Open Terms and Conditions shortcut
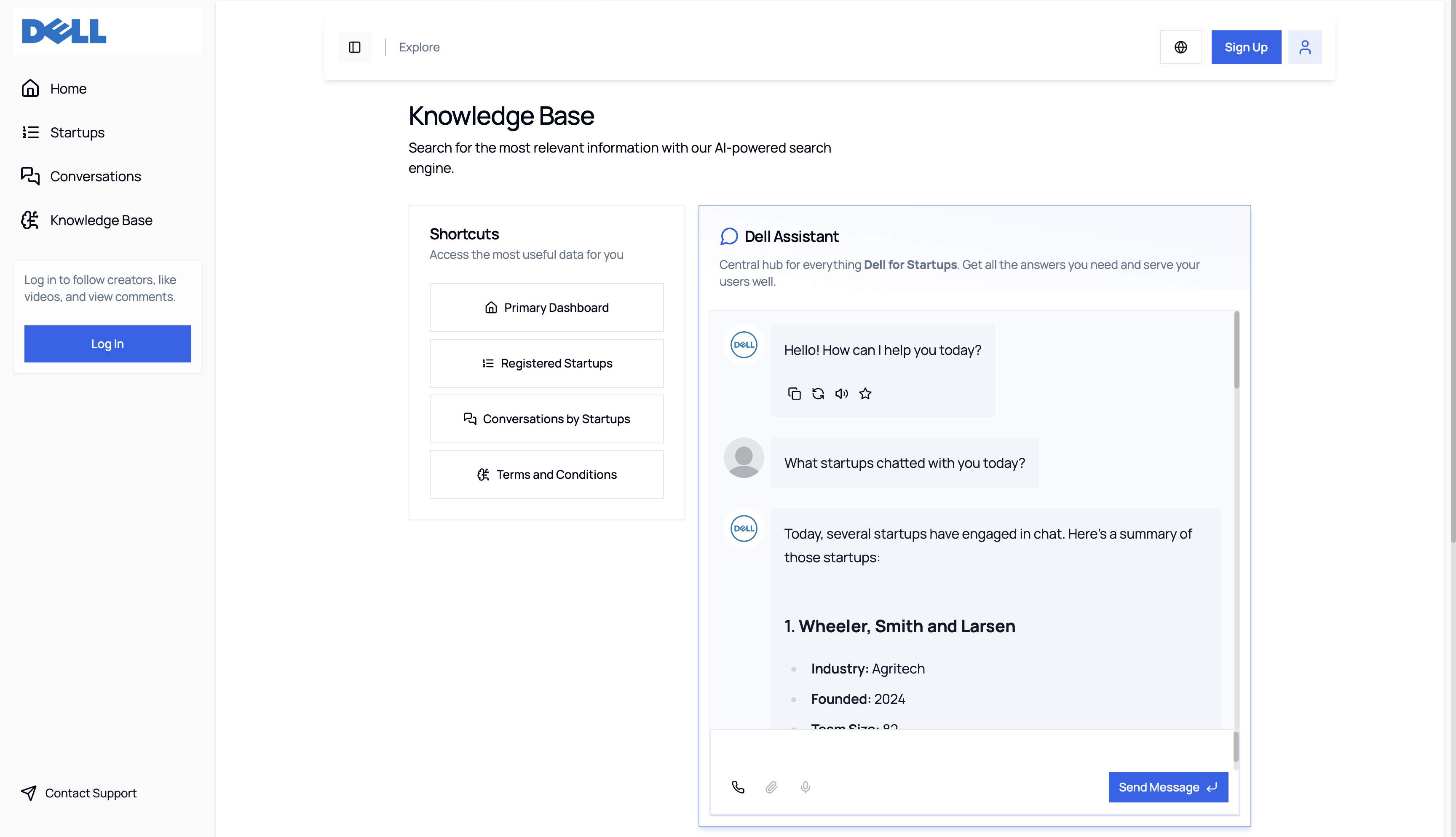This screenshot has height=837, width=1456. tap(546, 474)
